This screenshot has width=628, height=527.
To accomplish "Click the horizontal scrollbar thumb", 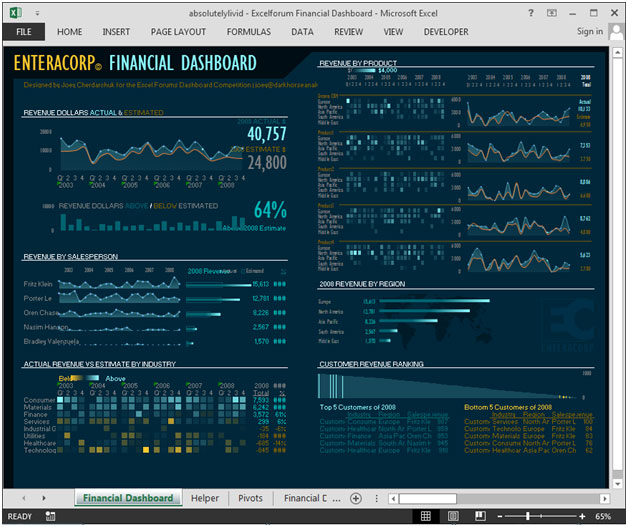I will [427, 499].
